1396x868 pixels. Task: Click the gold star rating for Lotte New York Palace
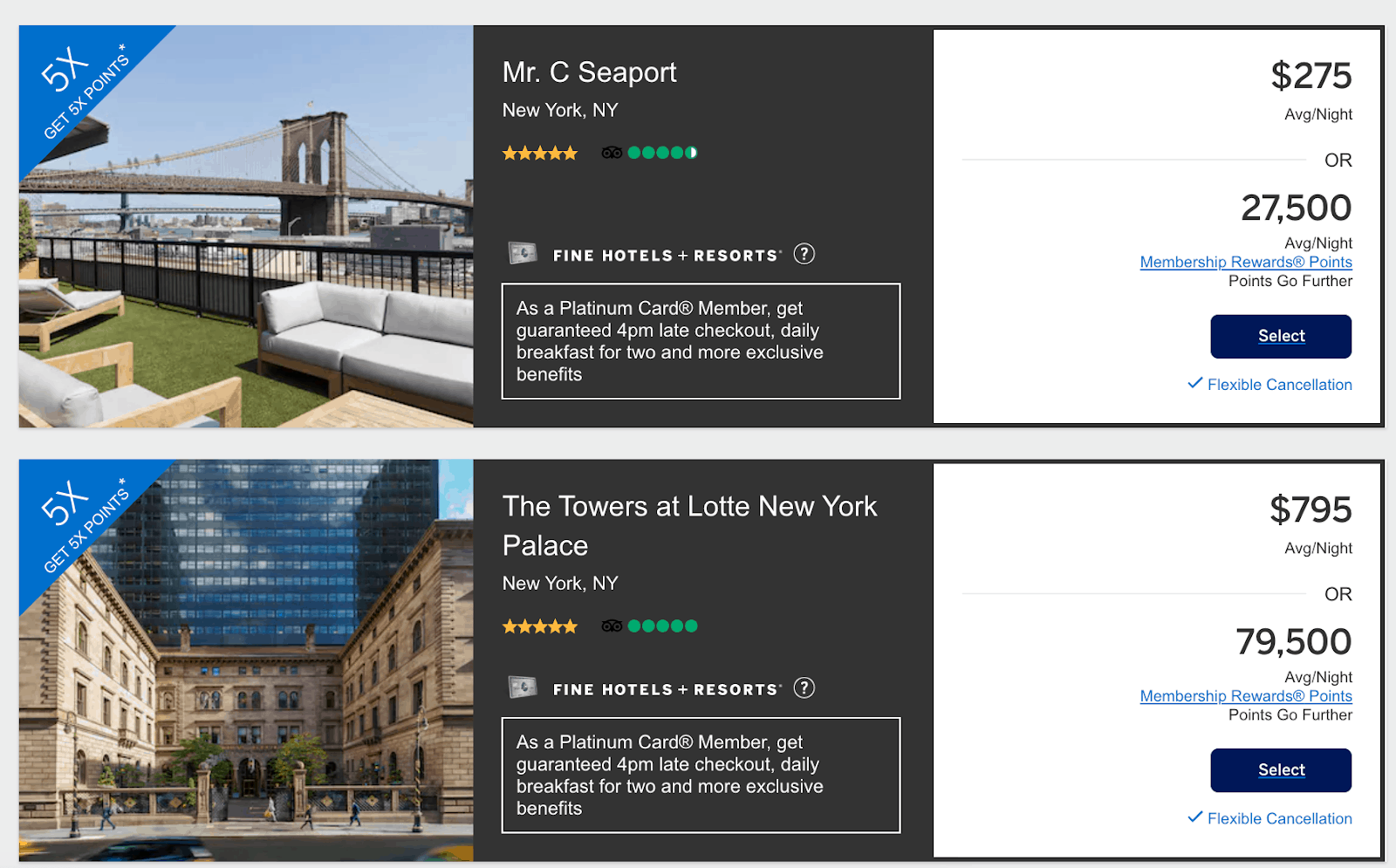(540, 626)
